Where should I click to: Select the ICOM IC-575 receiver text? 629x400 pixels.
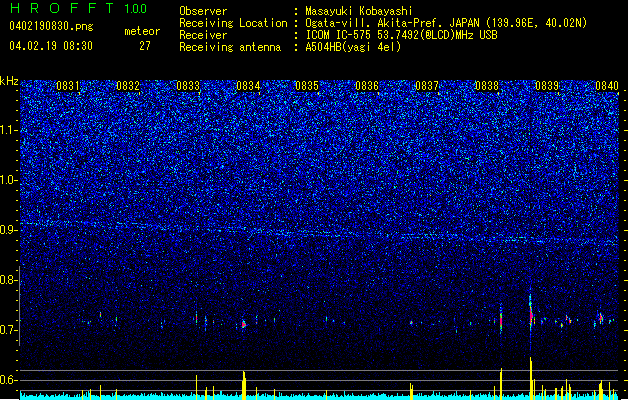[x=401, y=35]
